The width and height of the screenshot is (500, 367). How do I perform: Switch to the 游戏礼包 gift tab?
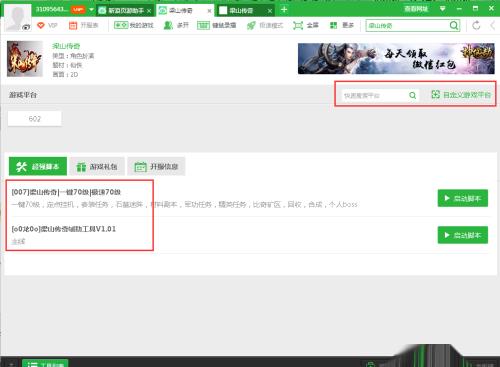tap(97, 166)
